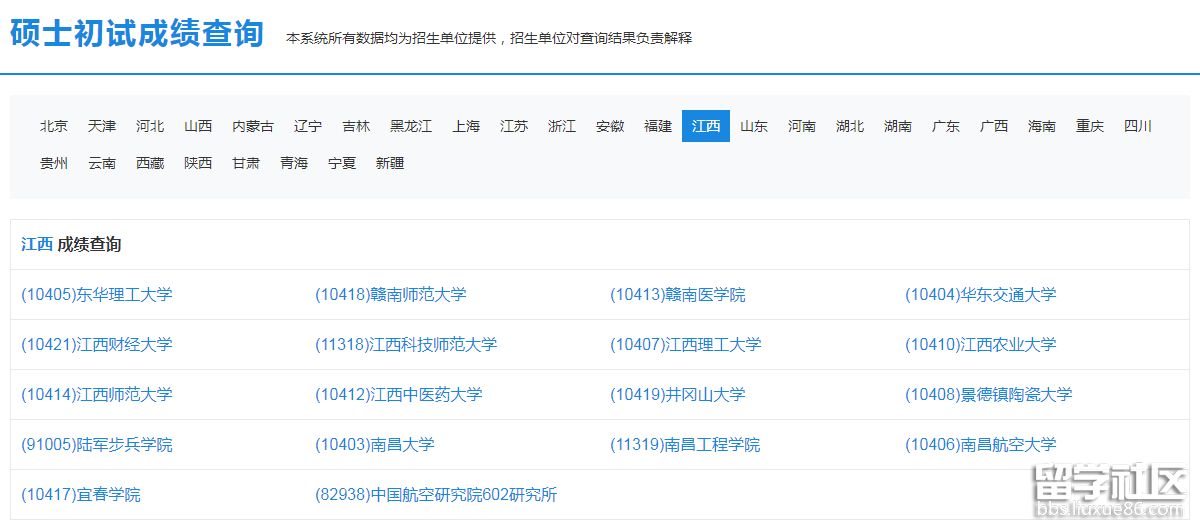Switch to 山西 province
The image size is (1200, 531).
(198, 126)
